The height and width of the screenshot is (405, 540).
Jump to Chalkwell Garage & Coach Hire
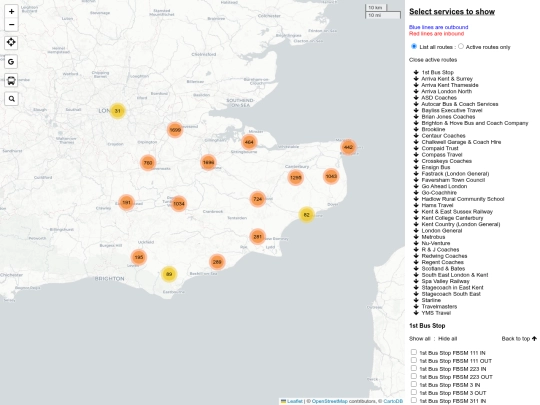pyautogui.click(x=461, y=142)
